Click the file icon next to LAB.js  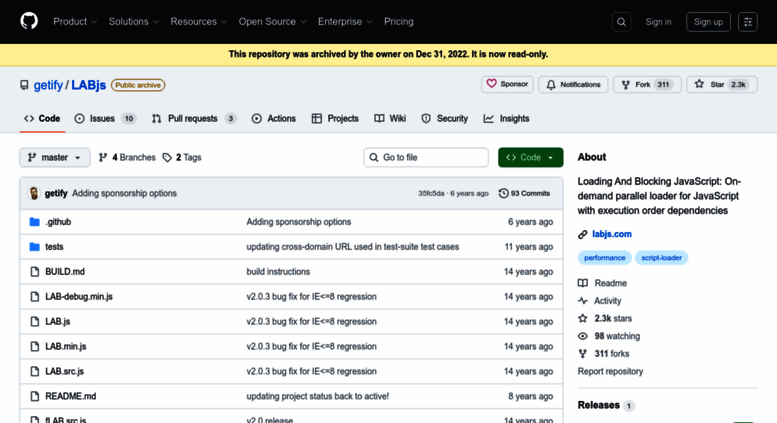(x=34, y=321)
